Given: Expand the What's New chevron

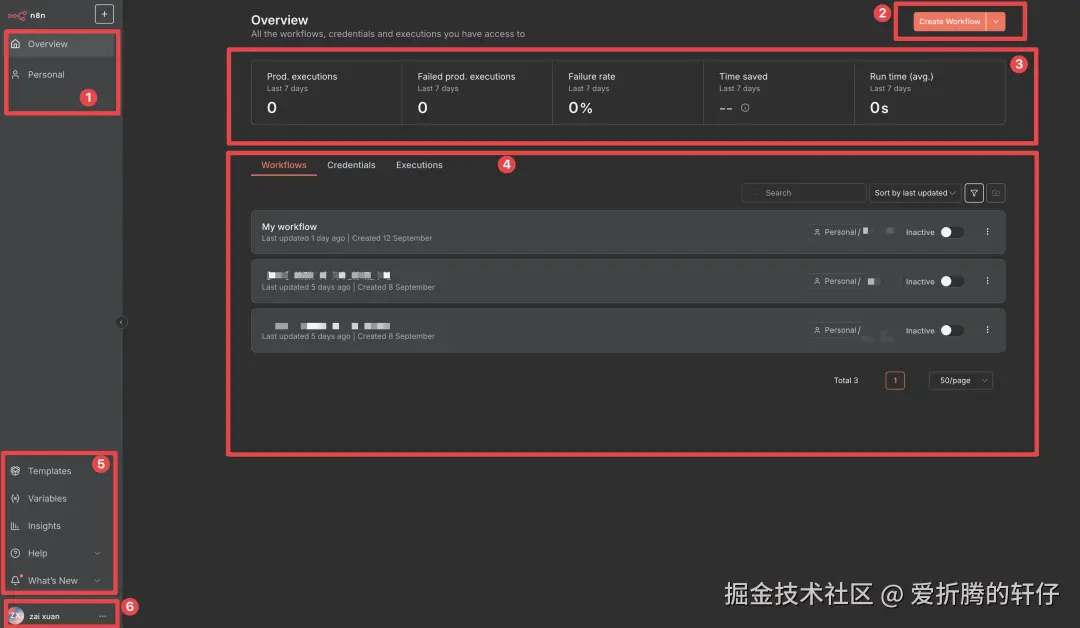Looking at the screenshot, I should [x=97, y=580].
